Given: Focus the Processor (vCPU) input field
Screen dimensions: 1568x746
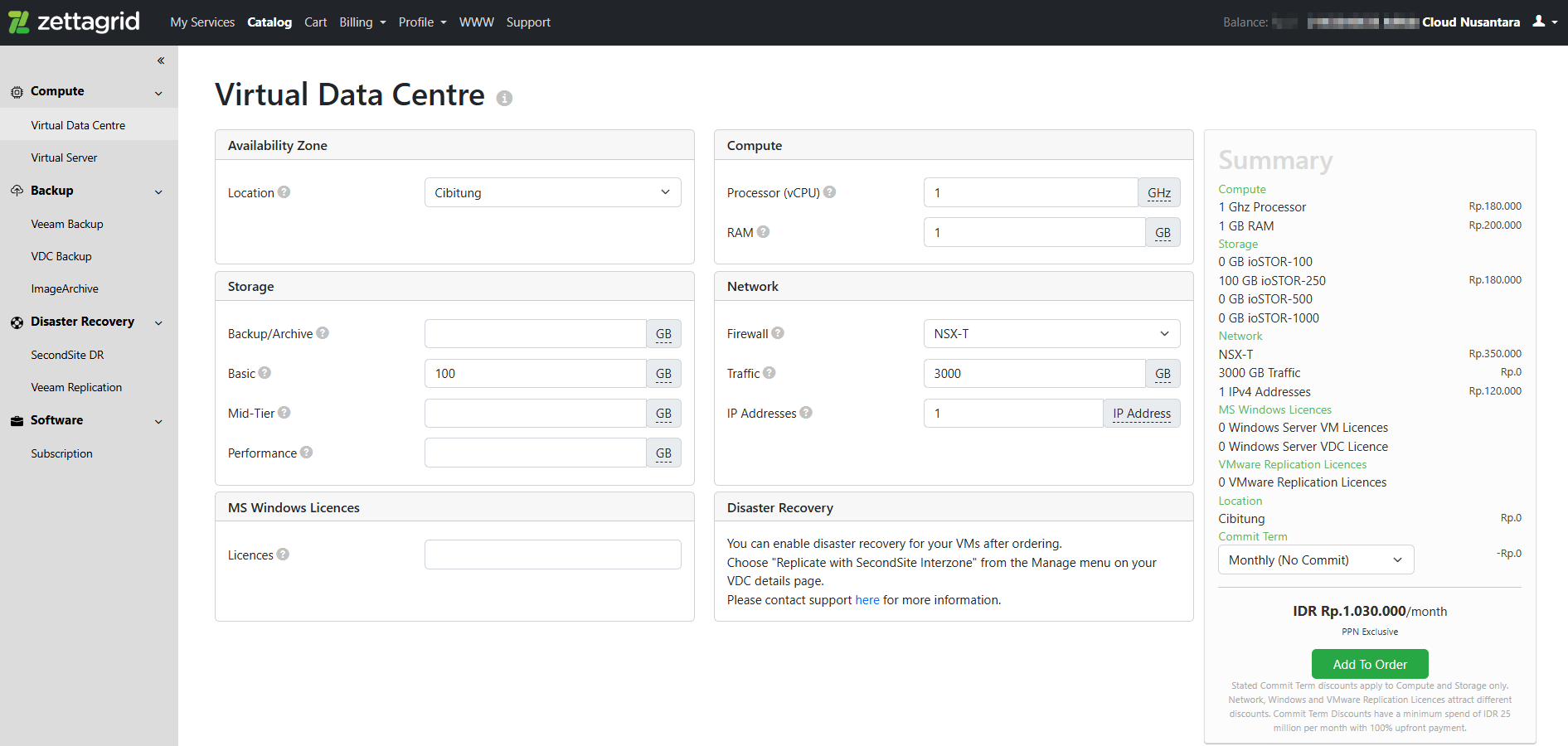Looking at the screenshot, I should point(1031,192).
